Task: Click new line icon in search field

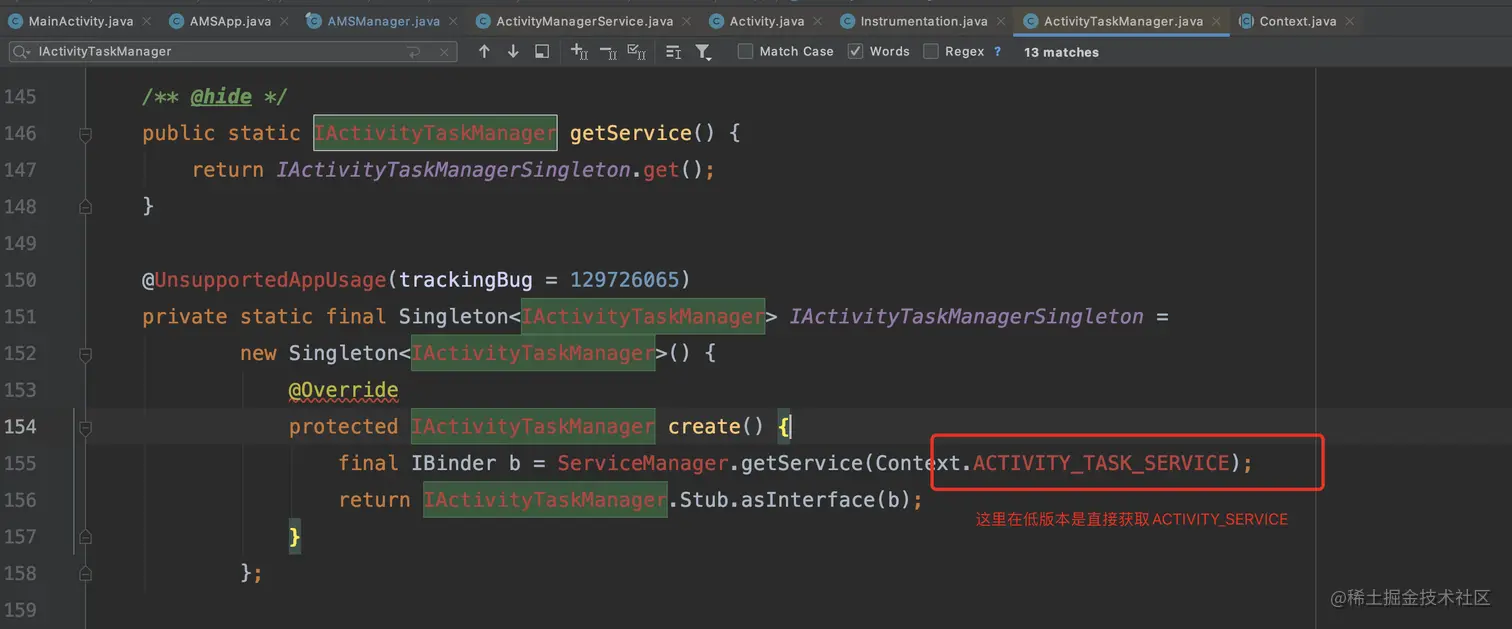Action: point(414,51)
